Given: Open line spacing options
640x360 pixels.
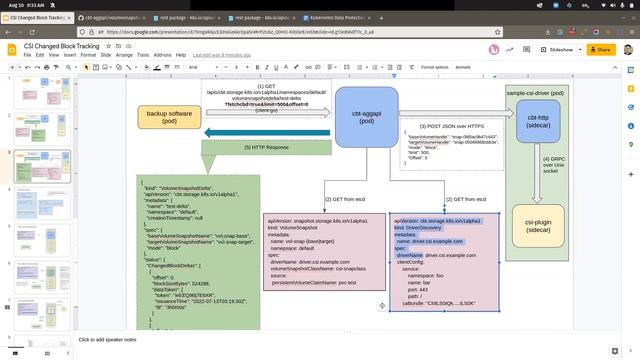Looking at the screenshot, I should [347, 67].
